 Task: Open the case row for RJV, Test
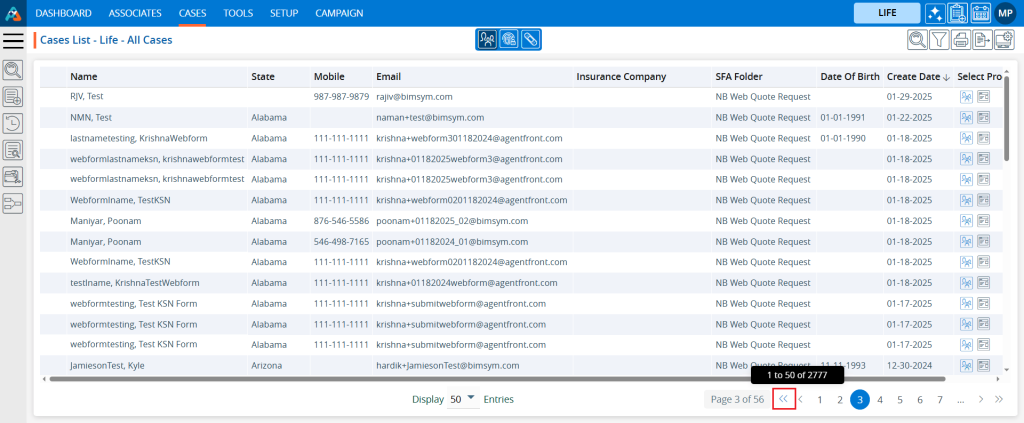click(87, 97)
